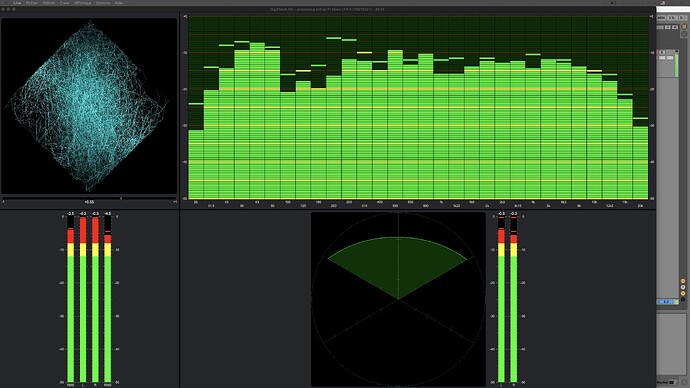Click the track header number box in Live
Screen dimensions: 690x388
(662, 52)
